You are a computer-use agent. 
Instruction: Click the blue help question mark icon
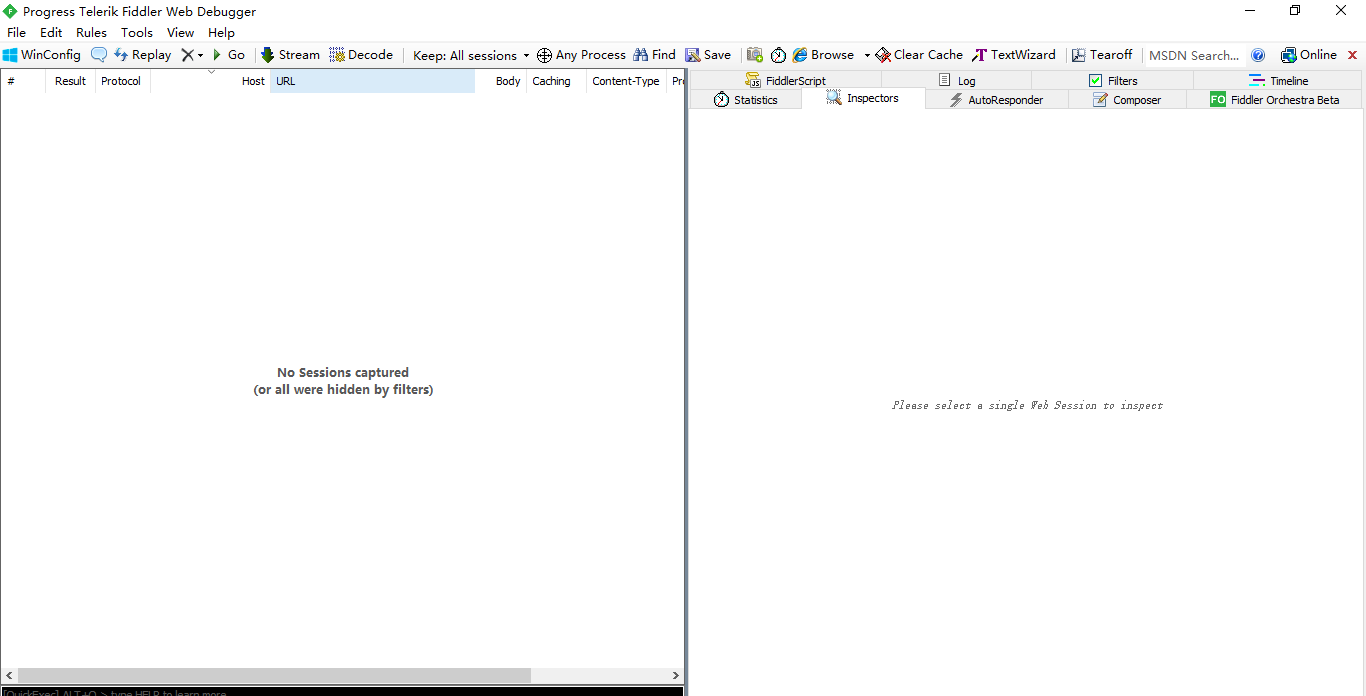pos(1258,55)
